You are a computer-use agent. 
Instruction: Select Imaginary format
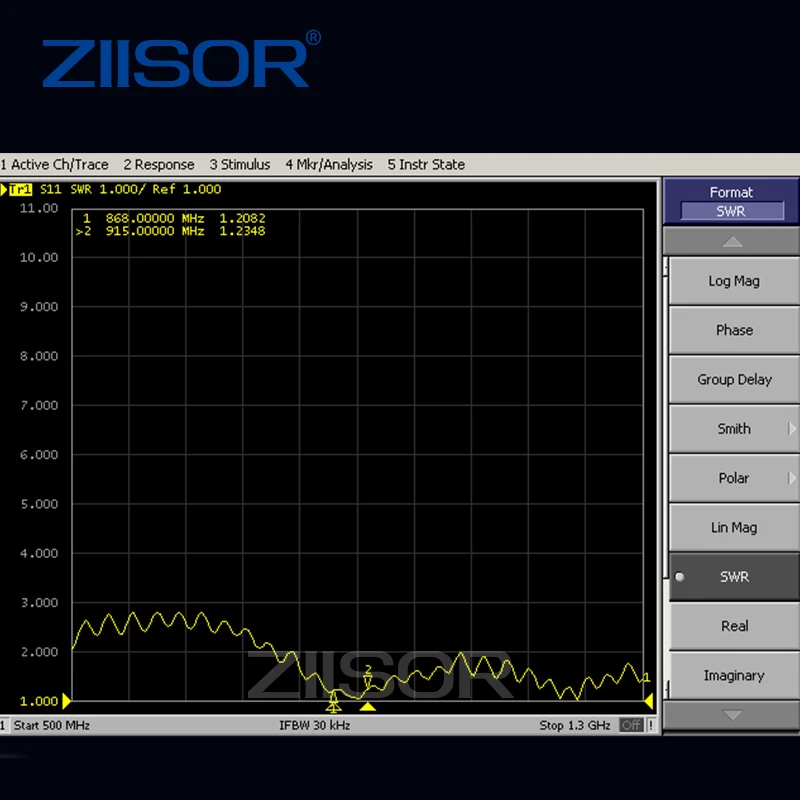coord(734,676)
